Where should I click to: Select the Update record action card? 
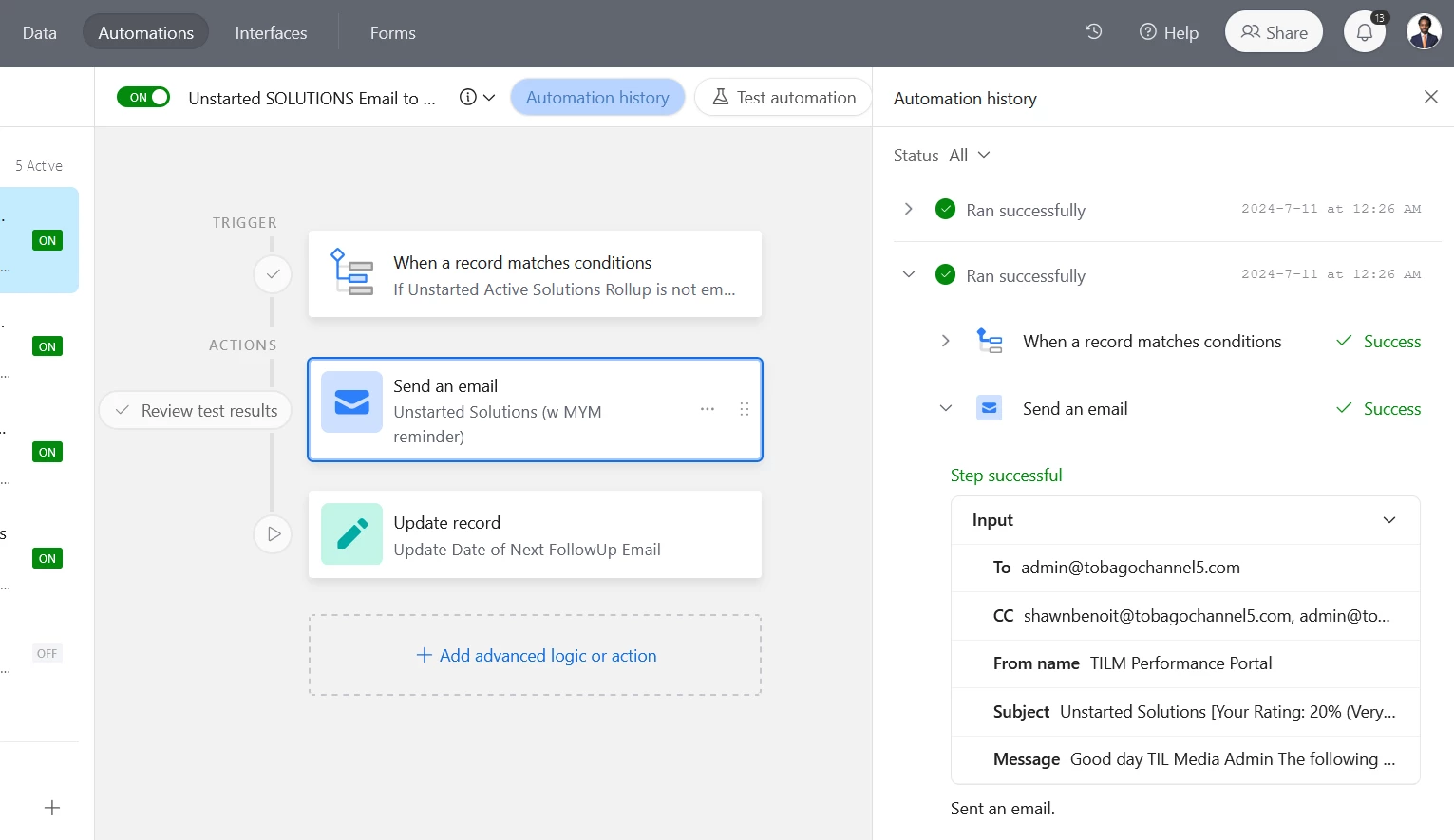tap(536, 534)
